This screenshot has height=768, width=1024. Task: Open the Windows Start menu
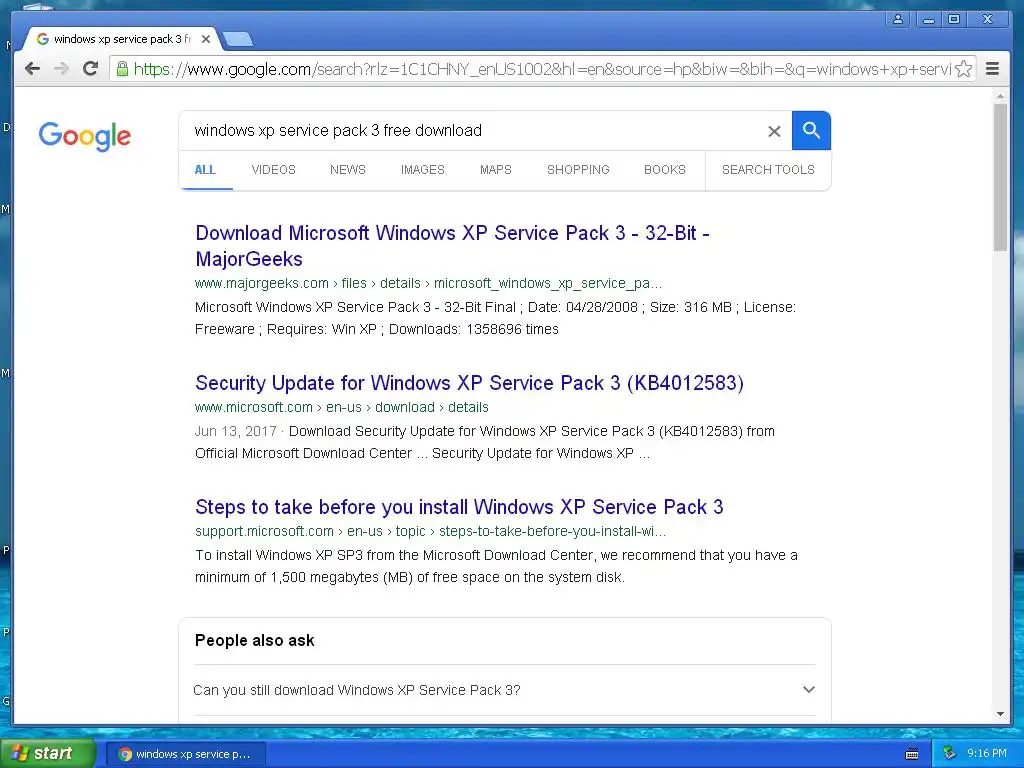pos(47,754)
